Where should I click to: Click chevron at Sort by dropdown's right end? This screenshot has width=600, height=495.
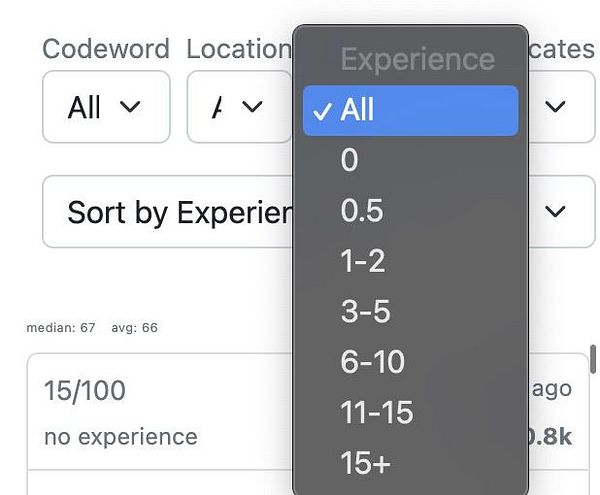pyautogui.click(x=555, y=212)
